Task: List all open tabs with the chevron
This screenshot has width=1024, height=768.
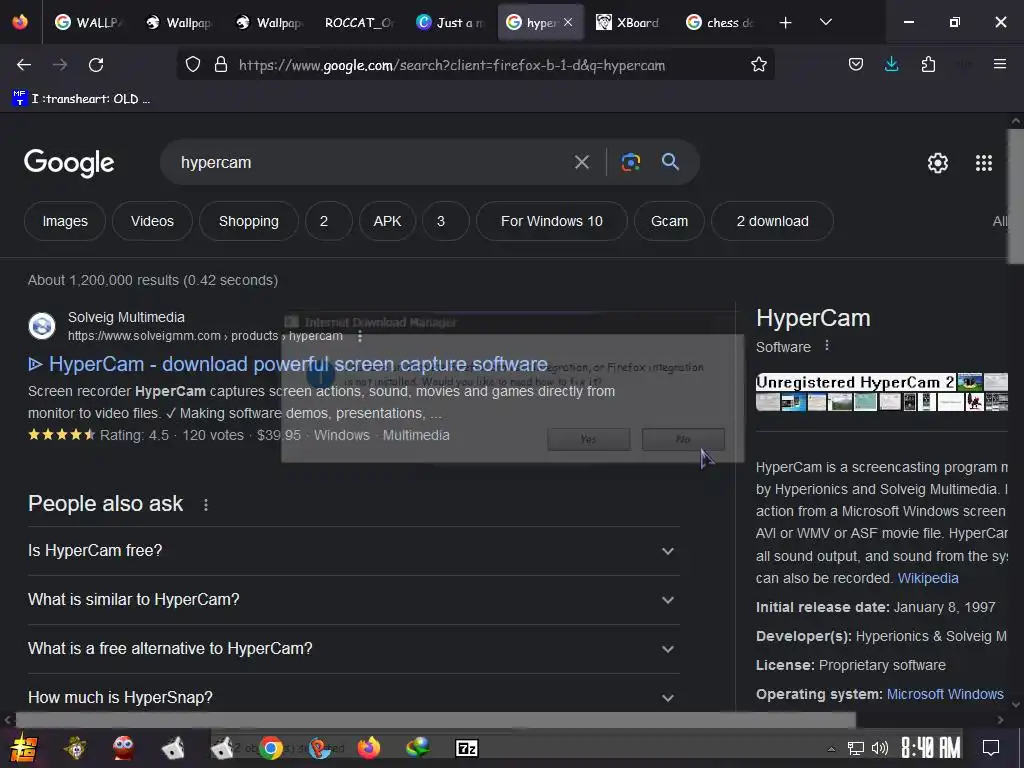Action: tap(825, 22)
